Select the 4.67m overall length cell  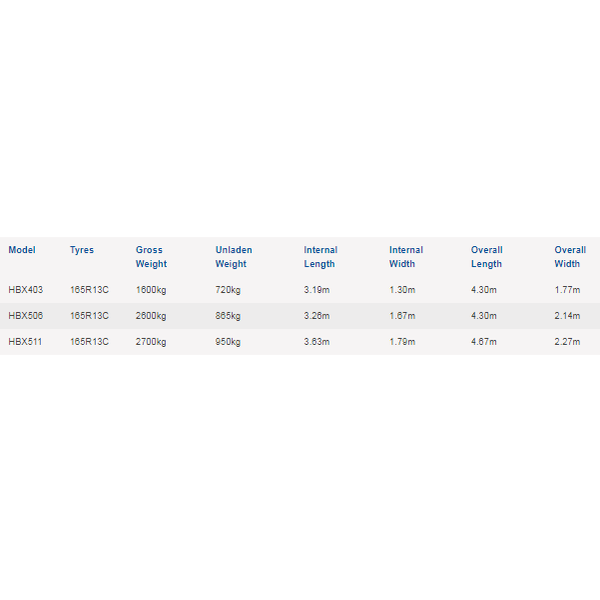[x=484, y=342]
